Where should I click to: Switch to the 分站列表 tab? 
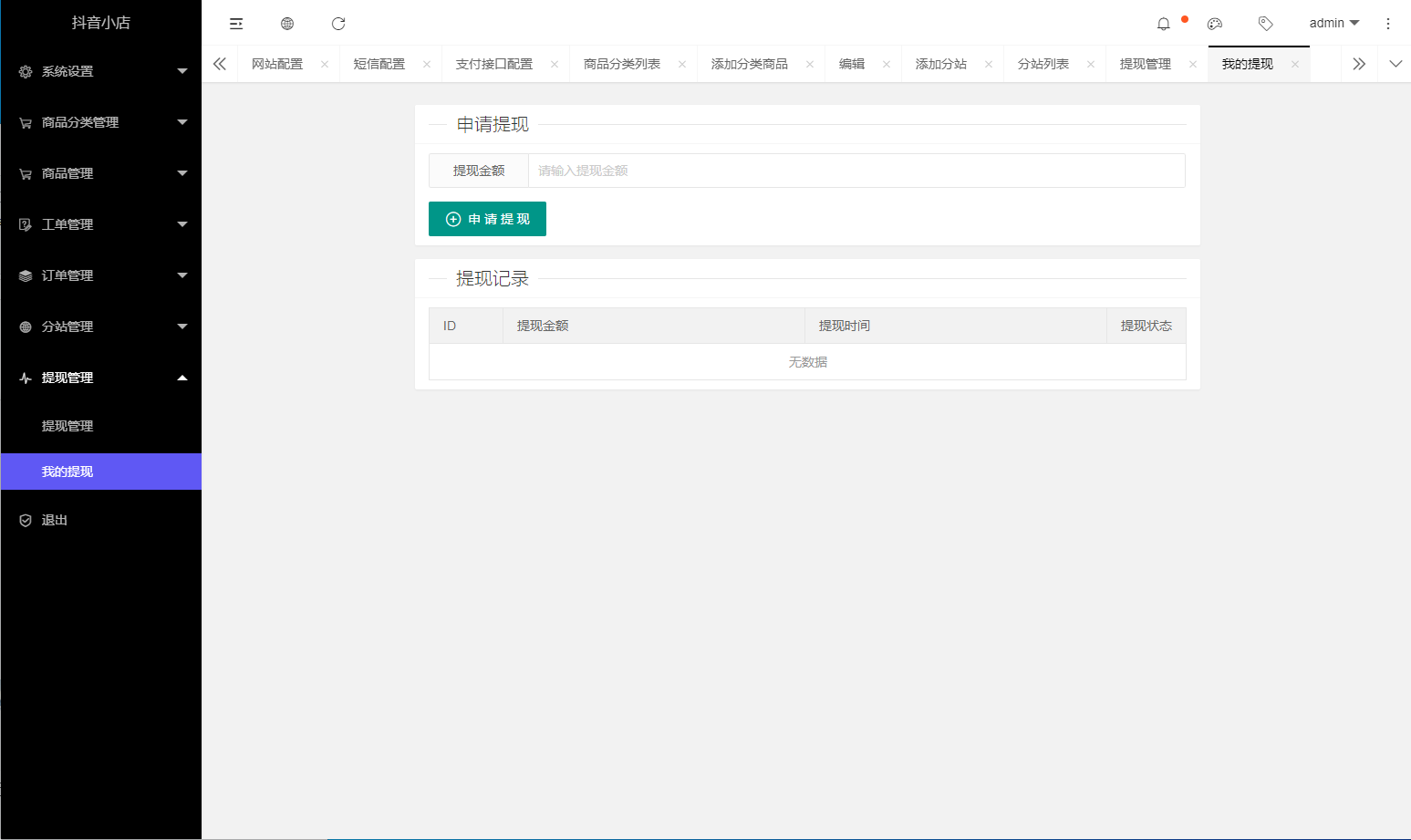tap(1045, 63)
